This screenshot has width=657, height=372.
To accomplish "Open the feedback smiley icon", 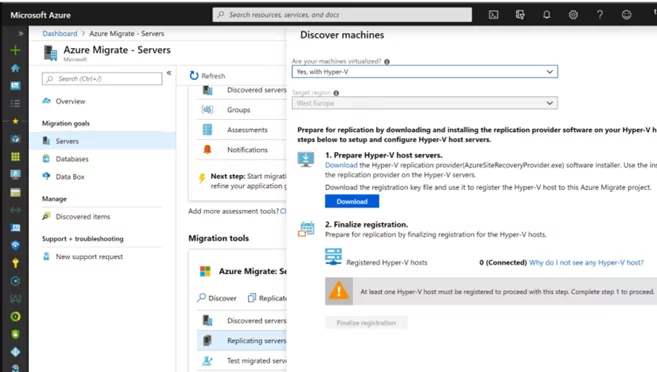I will click(x=626, y=15).
